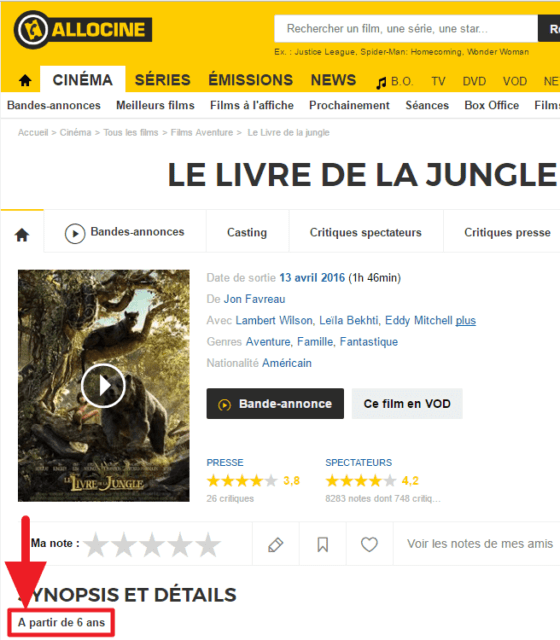Open the Box Office submenu item
The width and height of the screenshot is (560, 640).
(491, 105)
